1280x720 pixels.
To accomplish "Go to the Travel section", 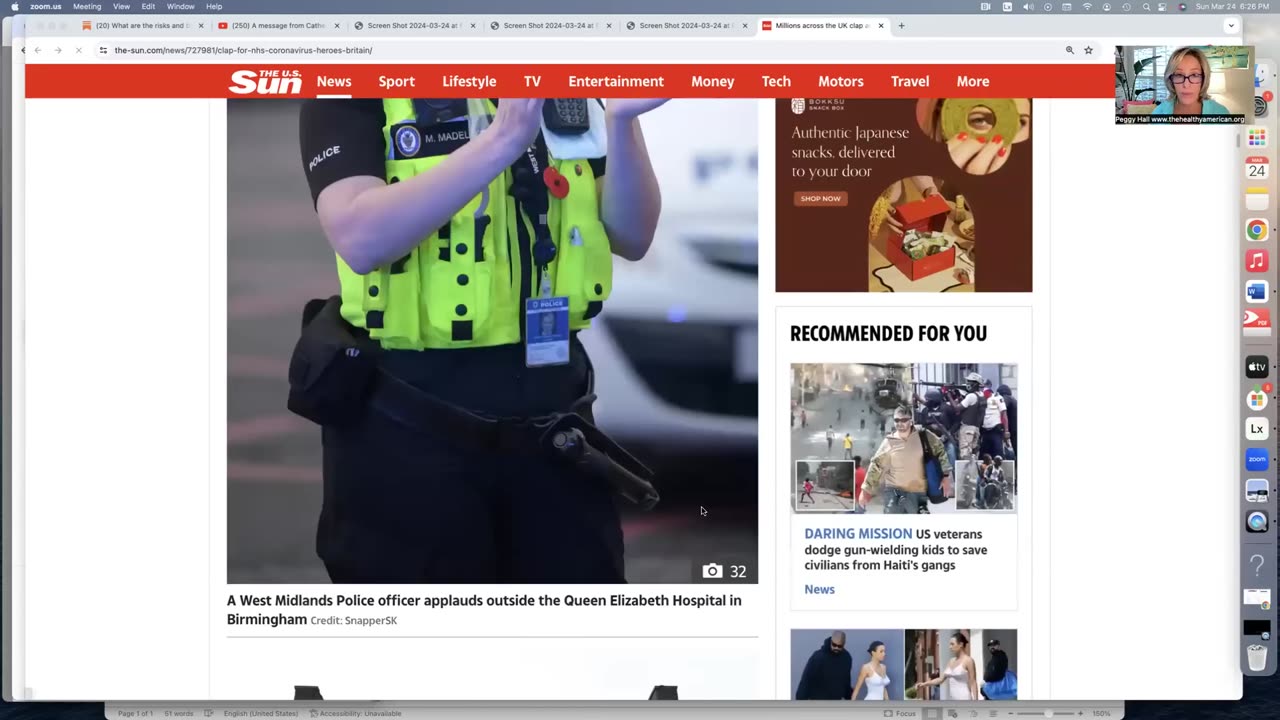I will pyautogui.click(x=910, y=81).
